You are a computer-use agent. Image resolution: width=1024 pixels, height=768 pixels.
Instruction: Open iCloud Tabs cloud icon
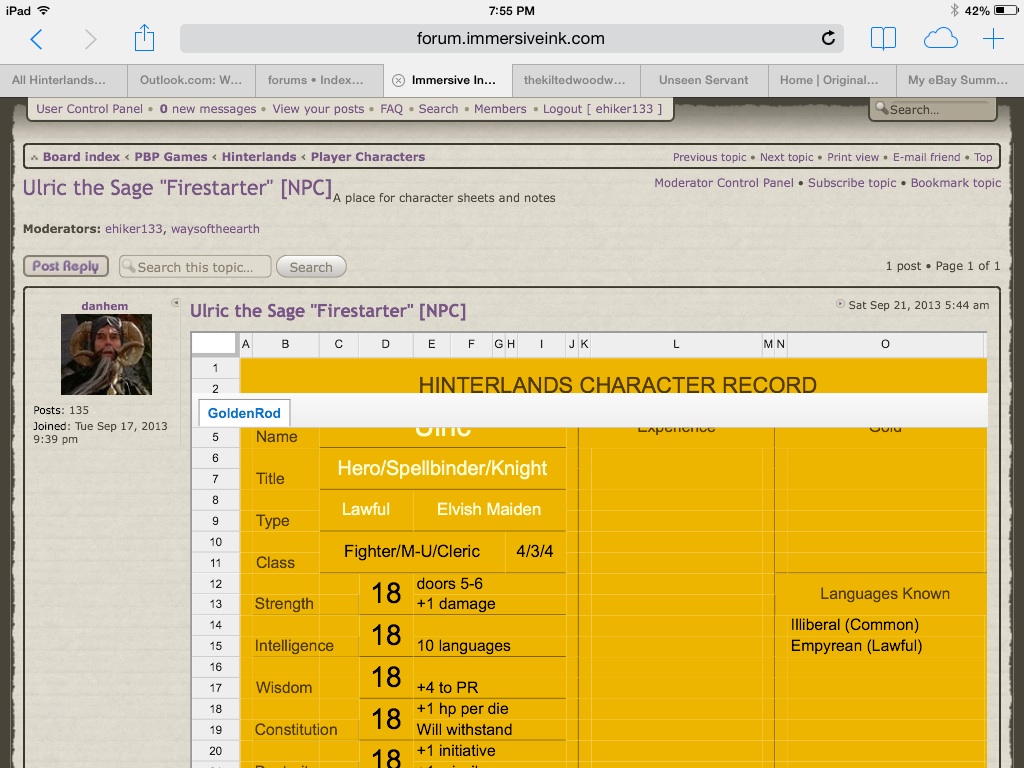(940, 39)
